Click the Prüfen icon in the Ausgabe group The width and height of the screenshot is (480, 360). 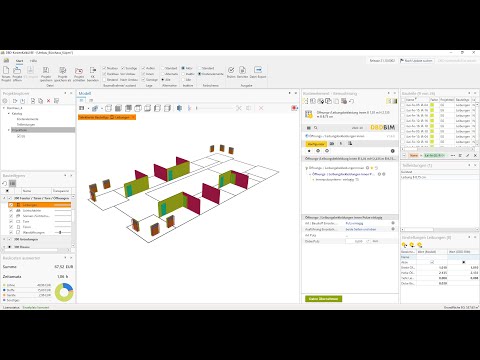click(x=231, y=70)
